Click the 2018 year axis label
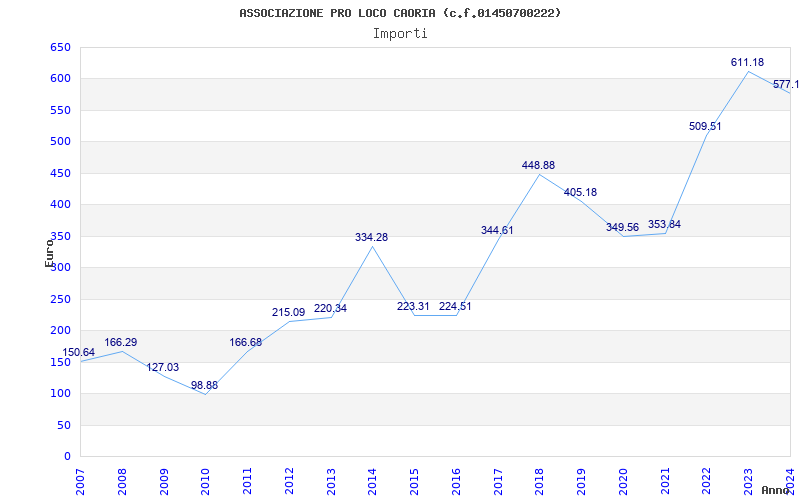Screen dimensions: 800x500 540,482
